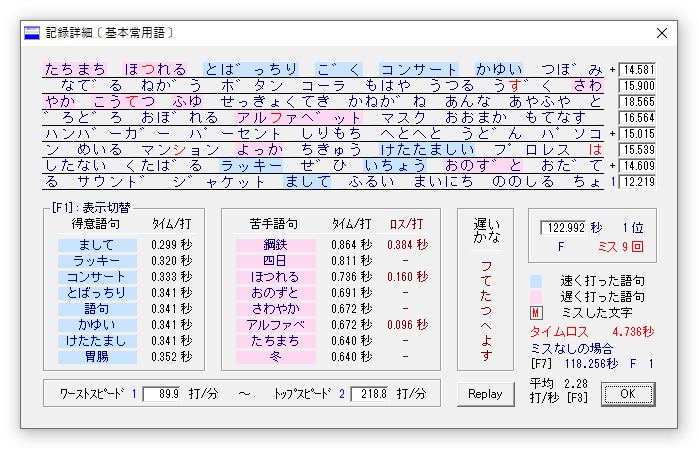Select けたたまし in the 得意語句 list
This screenshot has height=449, width=698.
[x=97, y=341]
